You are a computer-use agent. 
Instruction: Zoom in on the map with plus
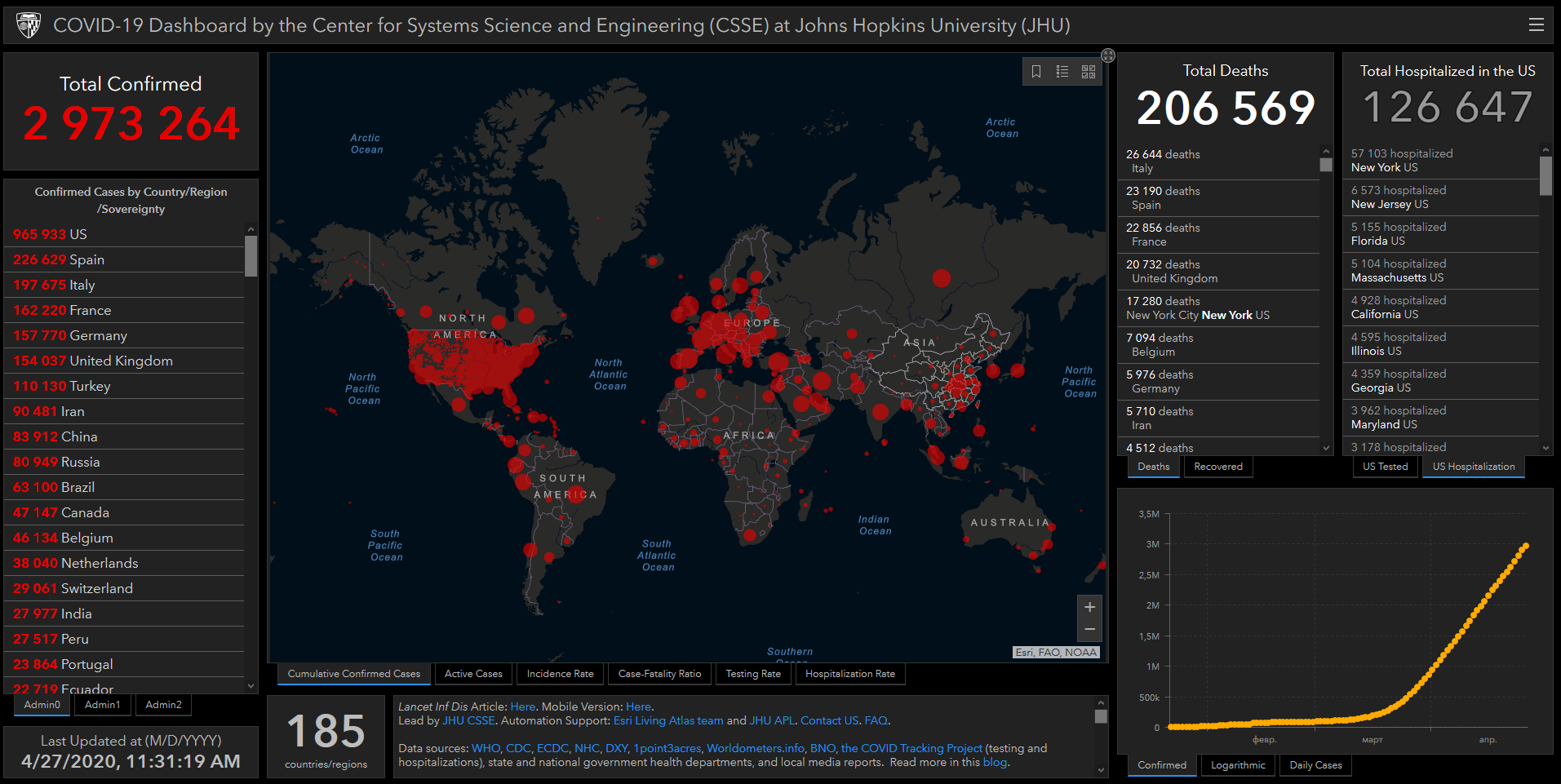click(x=1089, y=607)
